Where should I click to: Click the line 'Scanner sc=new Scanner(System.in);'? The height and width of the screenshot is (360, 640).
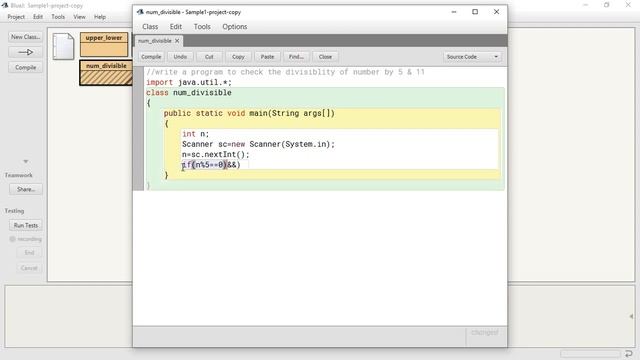coord(258,144)
